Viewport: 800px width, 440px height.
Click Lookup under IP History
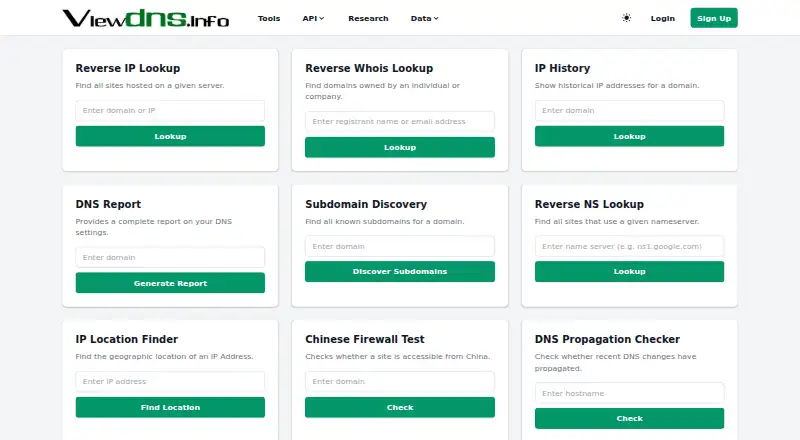click(630, 136)
